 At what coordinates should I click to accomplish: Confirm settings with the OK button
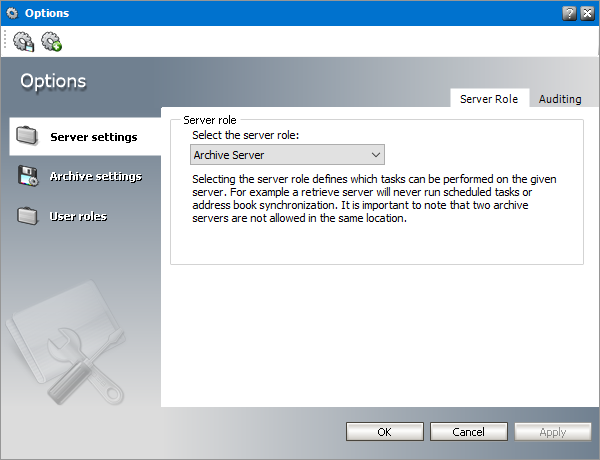(x=385, y=432)
